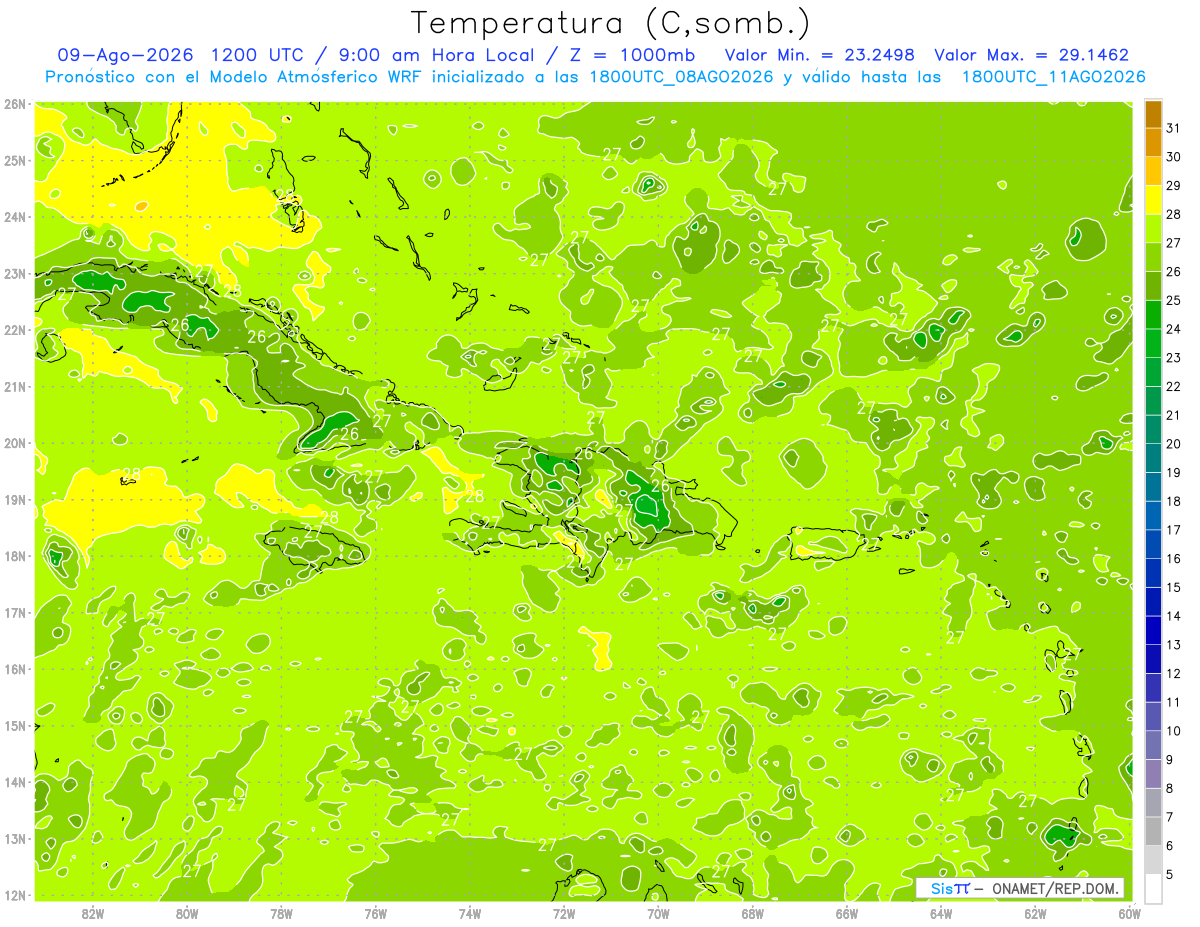Click the "72W" longitude axis label
1200x927 pixels.
(x=564, y=913)
